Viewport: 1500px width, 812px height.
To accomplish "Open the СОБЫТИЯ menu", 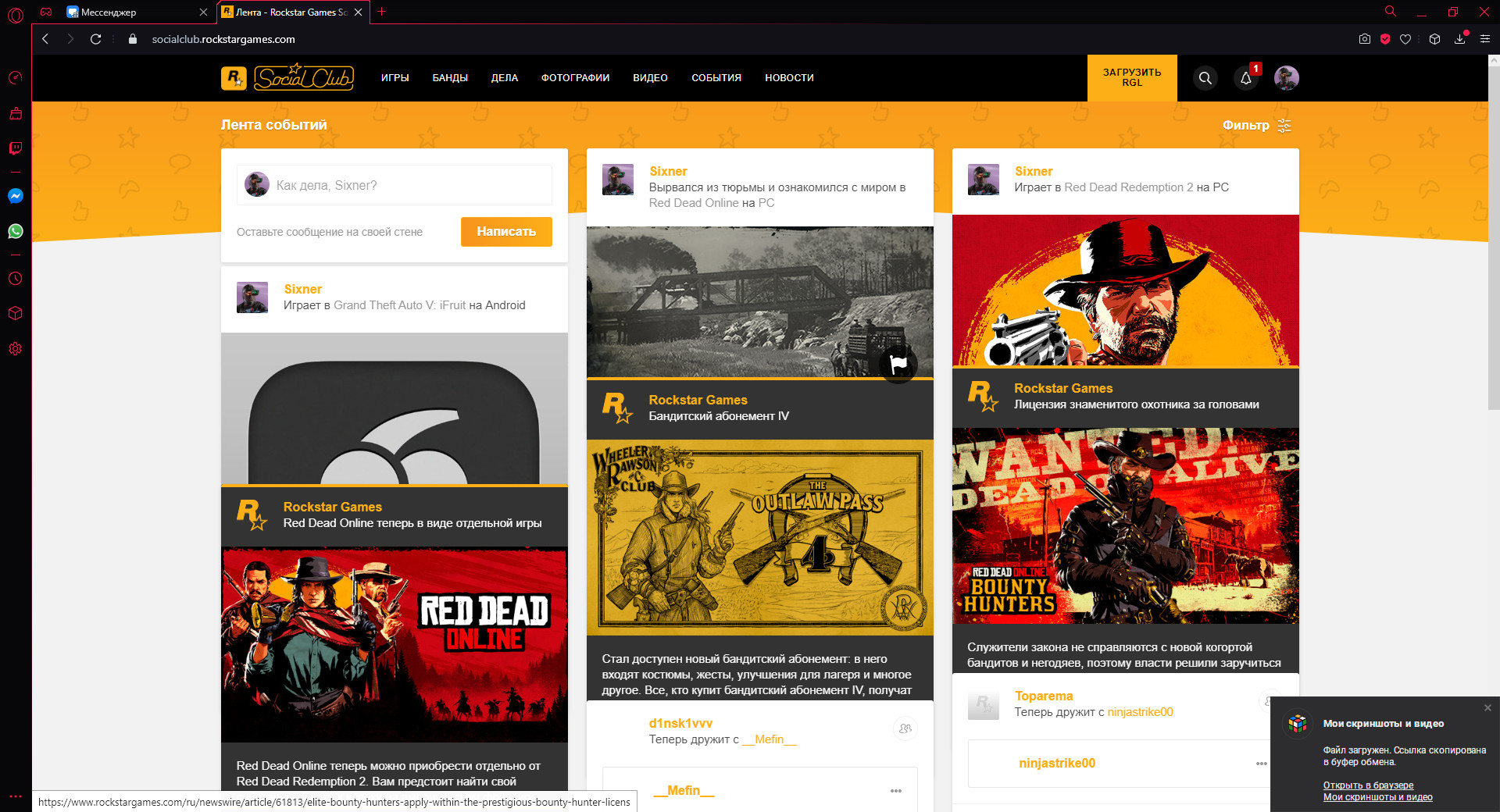I will click(716, 78).
